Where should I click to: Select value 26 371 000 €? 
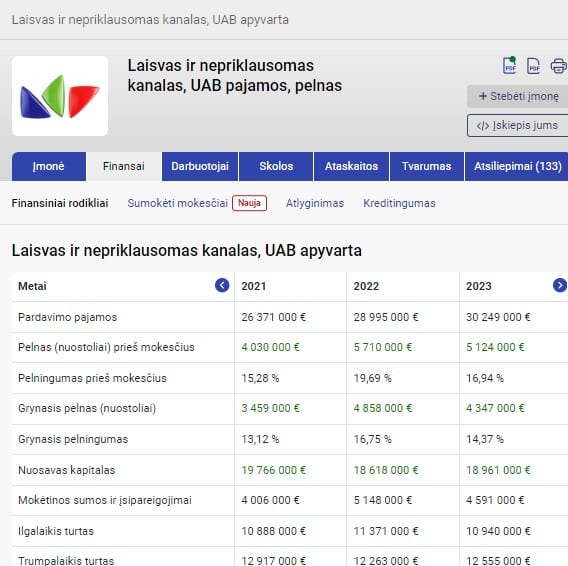[274, 317]
